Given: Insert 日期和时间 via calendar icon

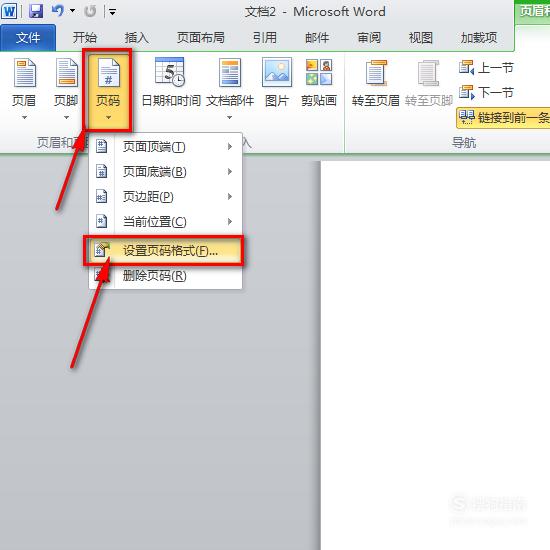Looking at the screenshot, I should [x=170, y=72].
